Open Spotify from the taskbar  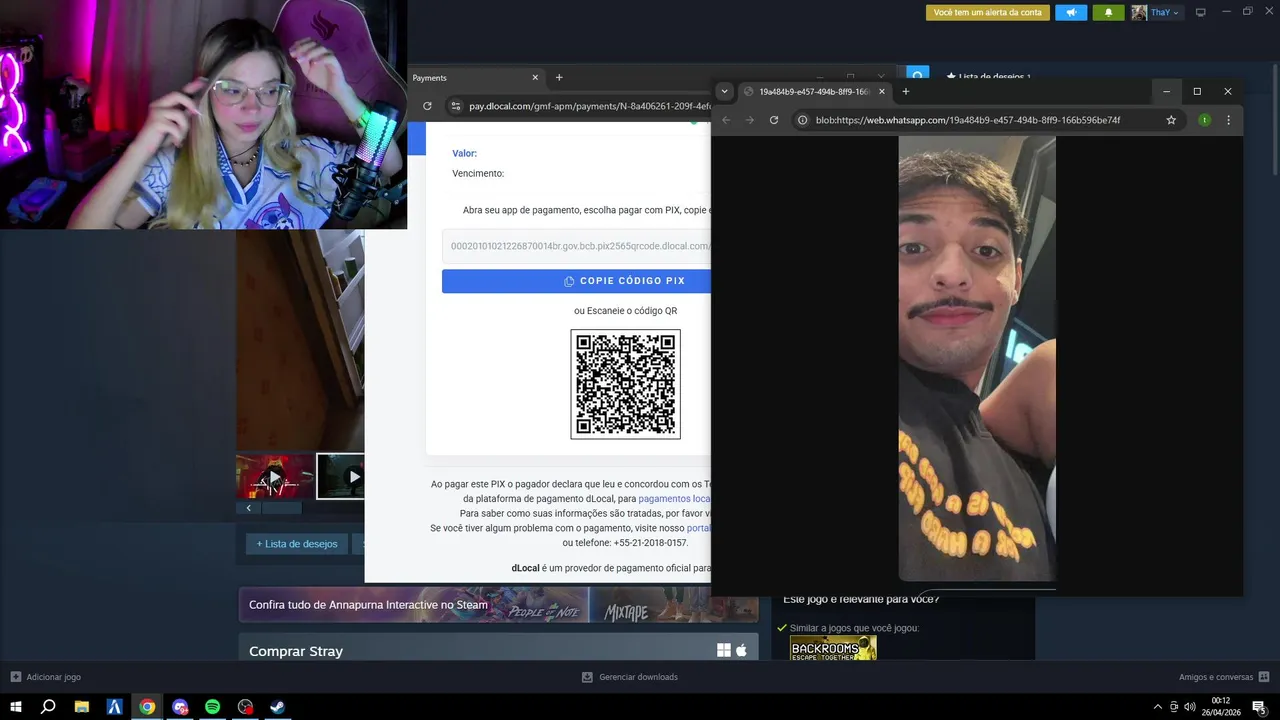coord(212,707)
